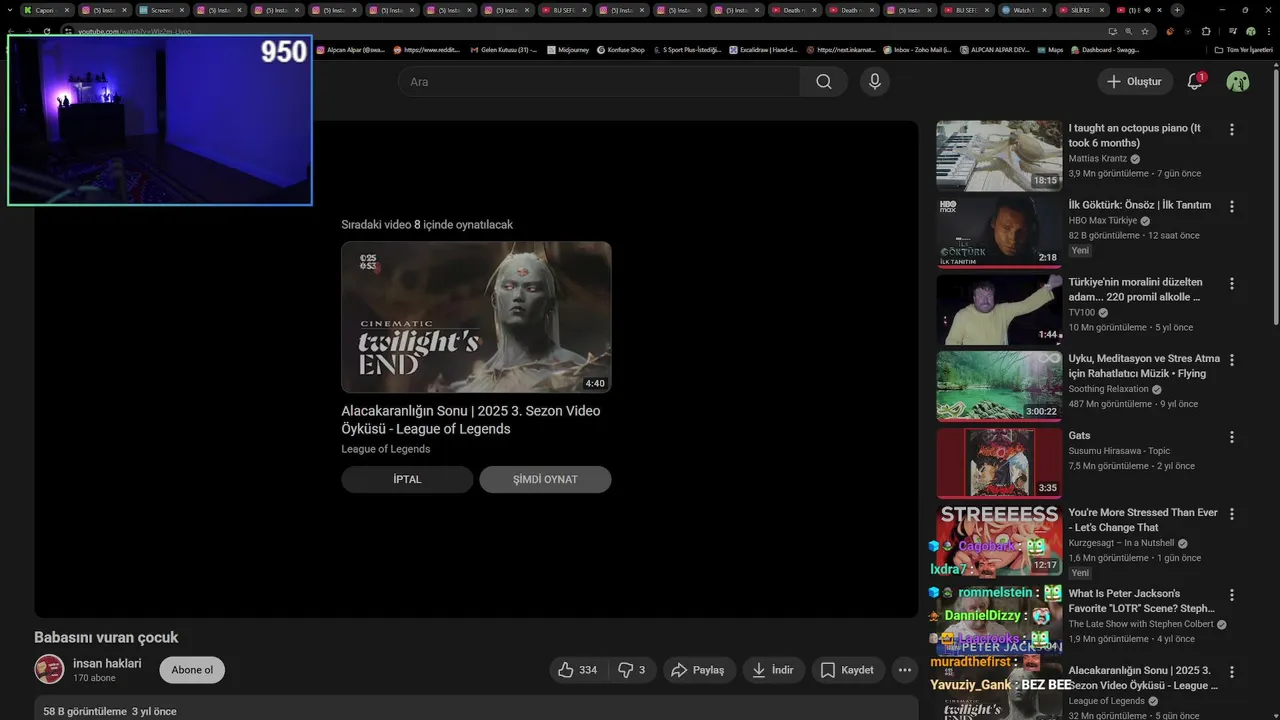Open options for İlk Göktürk video
The height and width of the screenshot is (720, 1280).
[1232, 207]
